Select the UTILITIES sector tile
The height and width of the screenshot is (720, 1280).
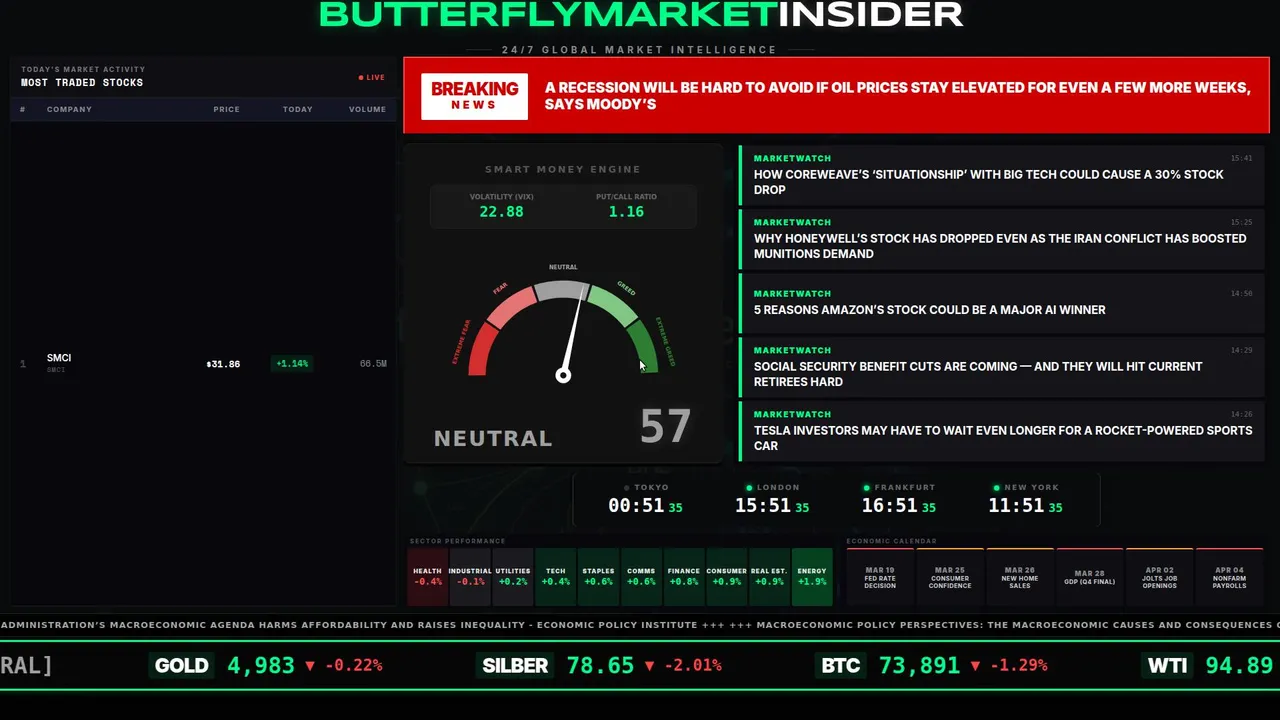(513, 577)
